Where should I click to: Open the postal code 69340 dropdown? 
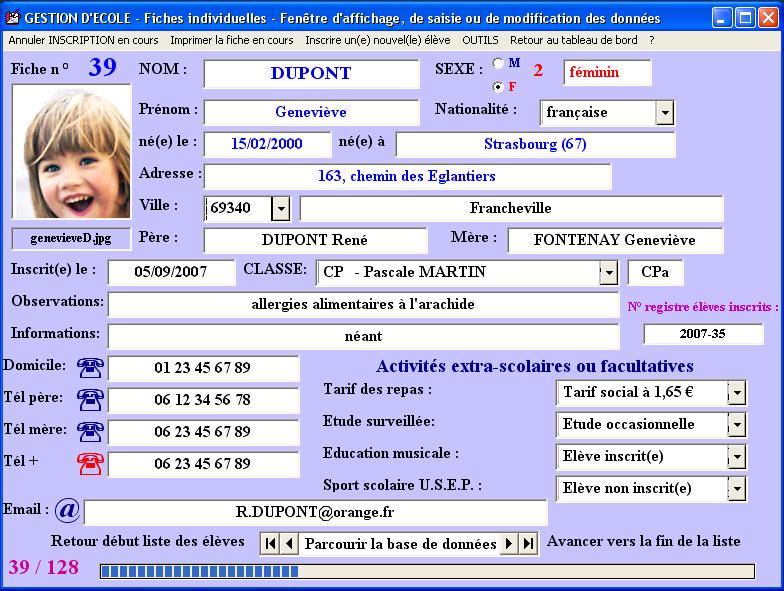(x=280, y=208)
